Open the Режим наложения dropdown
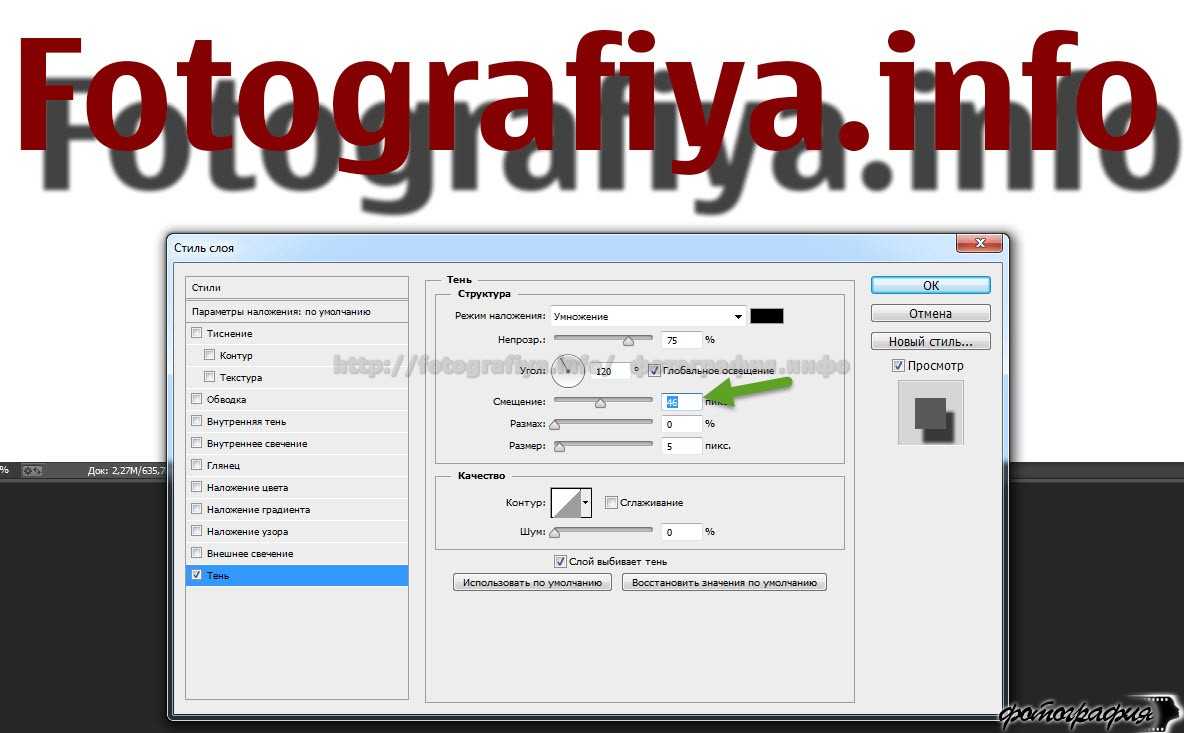This screenshot has height=733, width=1184. [647, 316]
